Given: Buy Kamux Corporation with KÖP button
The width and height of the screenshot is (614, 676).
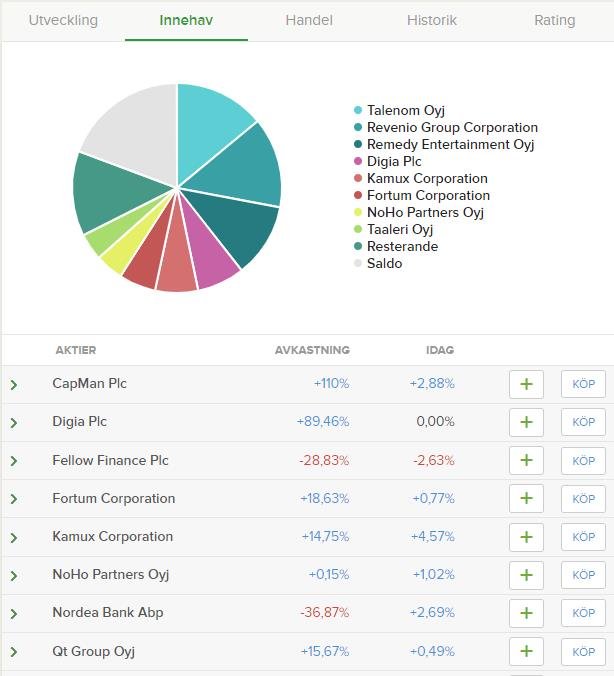Looking at the screenshot, I should (x=583, y=537).
